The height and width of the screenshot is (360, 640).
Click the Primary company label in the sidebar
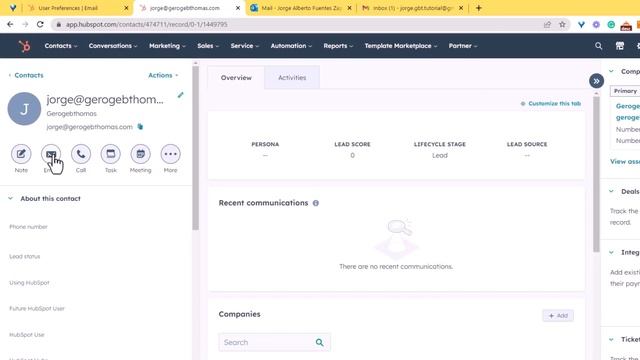[625, 91]
